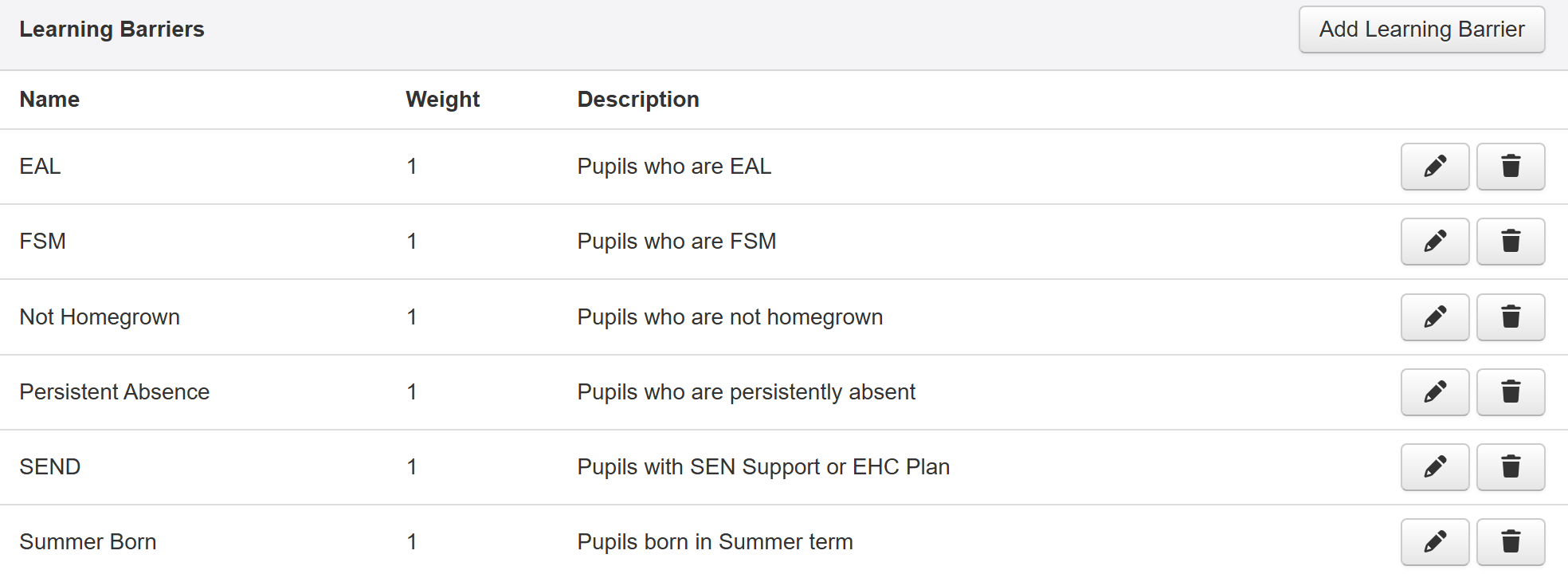Edit the EAL learning barrier
The height and width of the screenshot is (574, 1568).
coord(1434,167)
